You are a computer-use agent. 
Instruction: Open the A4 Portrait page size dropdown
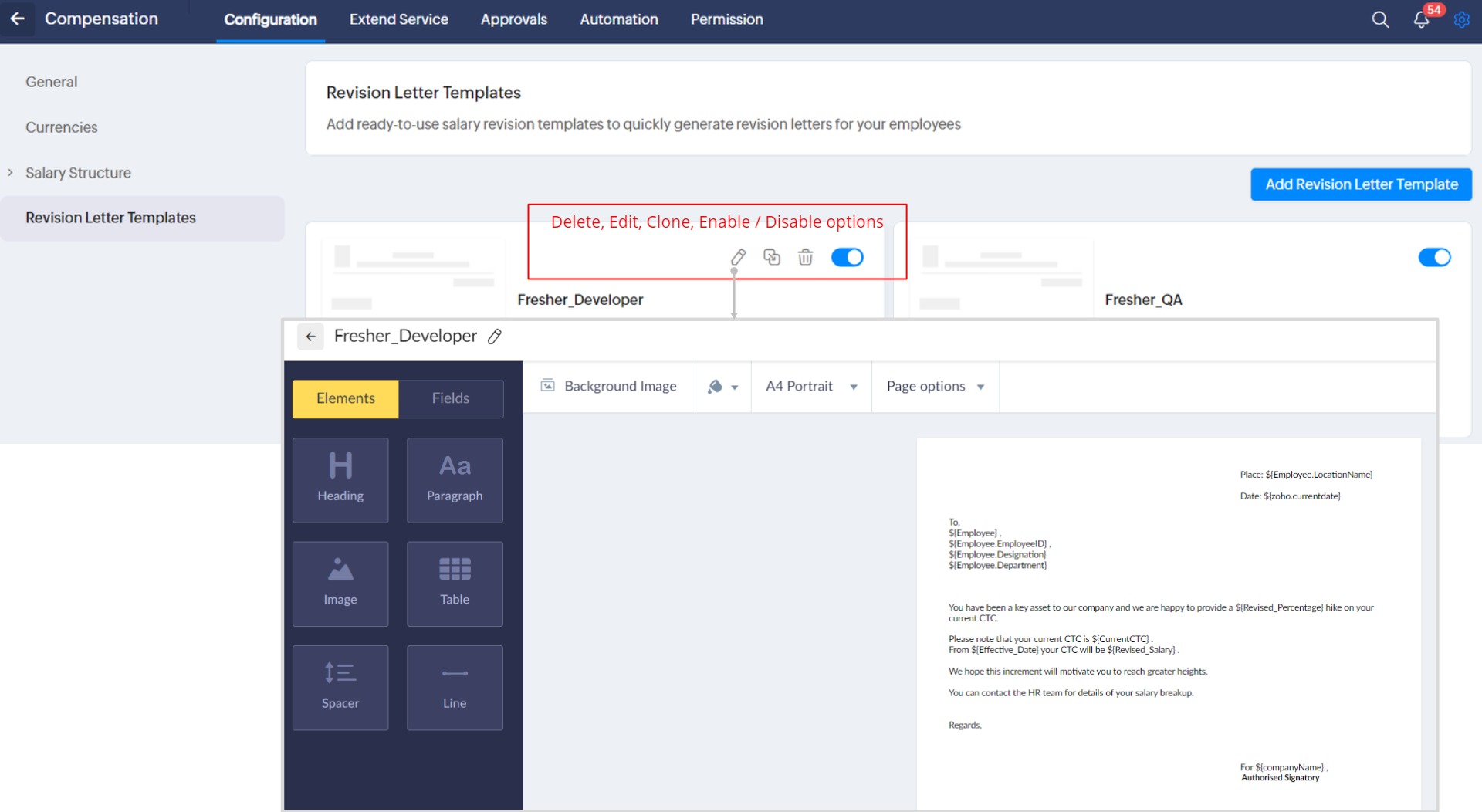click(x=810, y=387)
